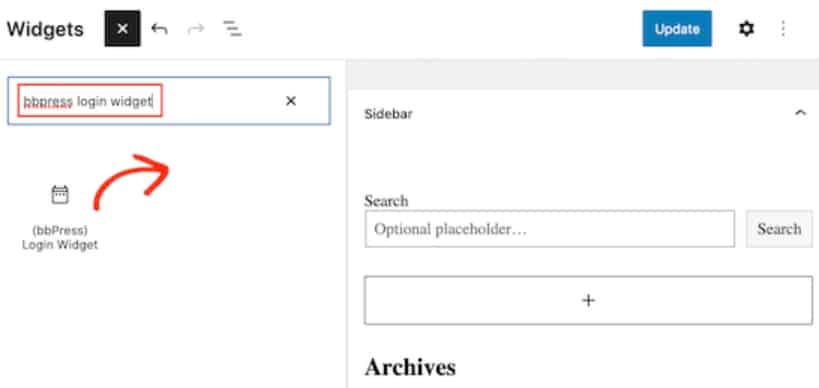Redo the reverted change
The image size is (819, 388).
(x=195, y=29)
